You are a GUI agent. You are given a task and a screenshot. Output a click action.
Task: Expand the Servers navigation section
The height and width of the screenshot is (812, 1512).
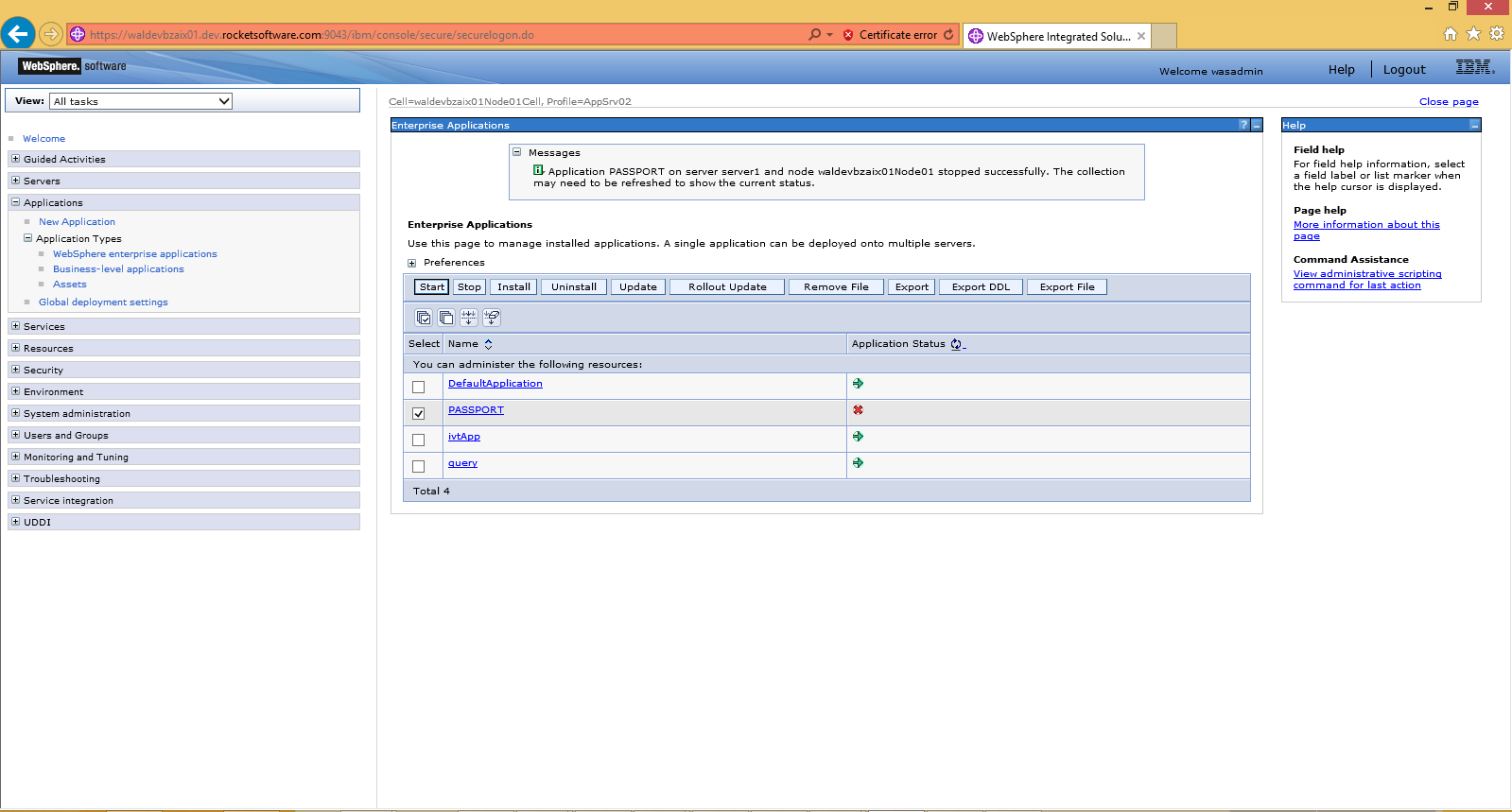coord(15,181)
